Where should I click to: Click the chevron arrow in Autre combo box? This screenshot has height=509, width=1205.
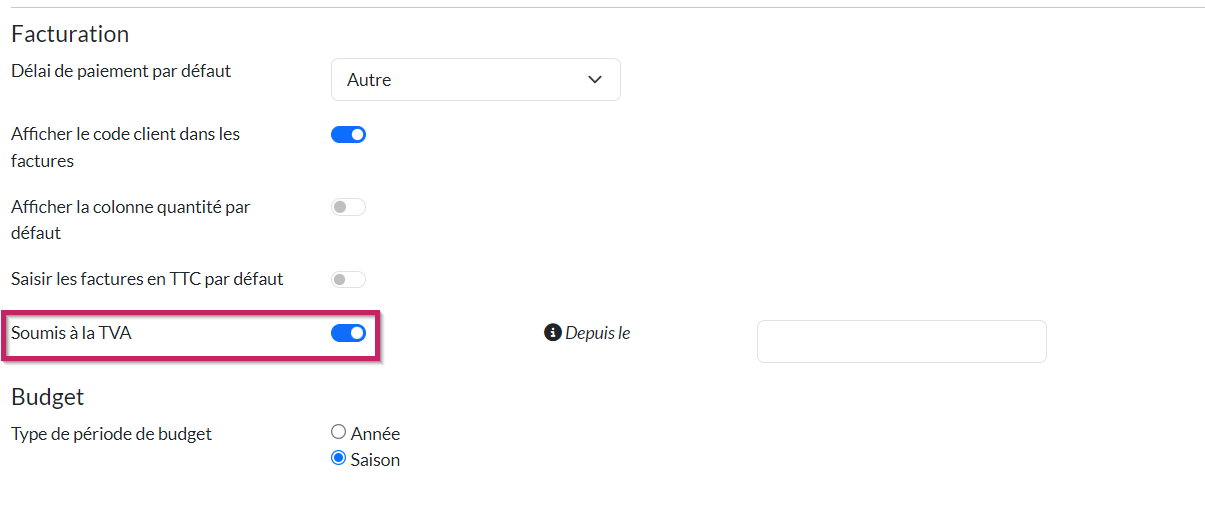(x=595, y=80)
